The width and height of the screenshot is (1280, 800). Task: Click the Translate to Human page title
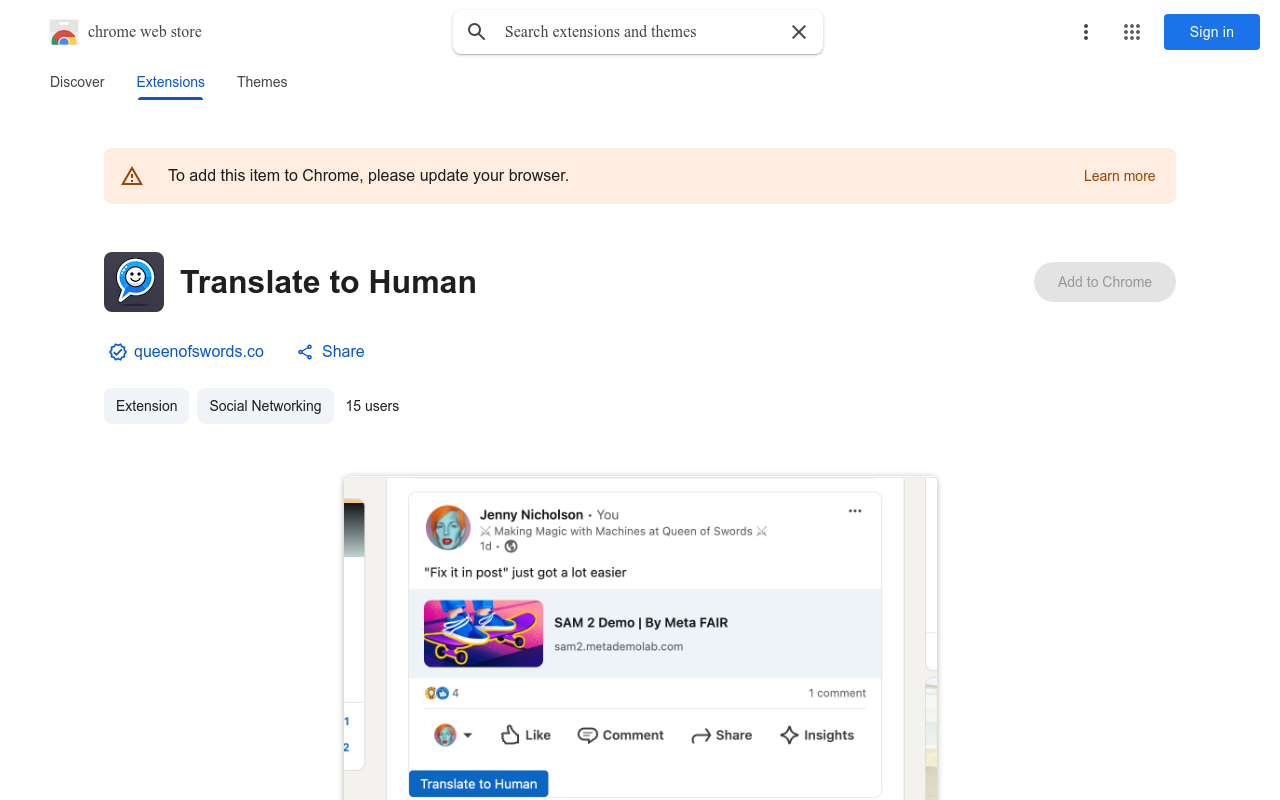coord(328,282)
